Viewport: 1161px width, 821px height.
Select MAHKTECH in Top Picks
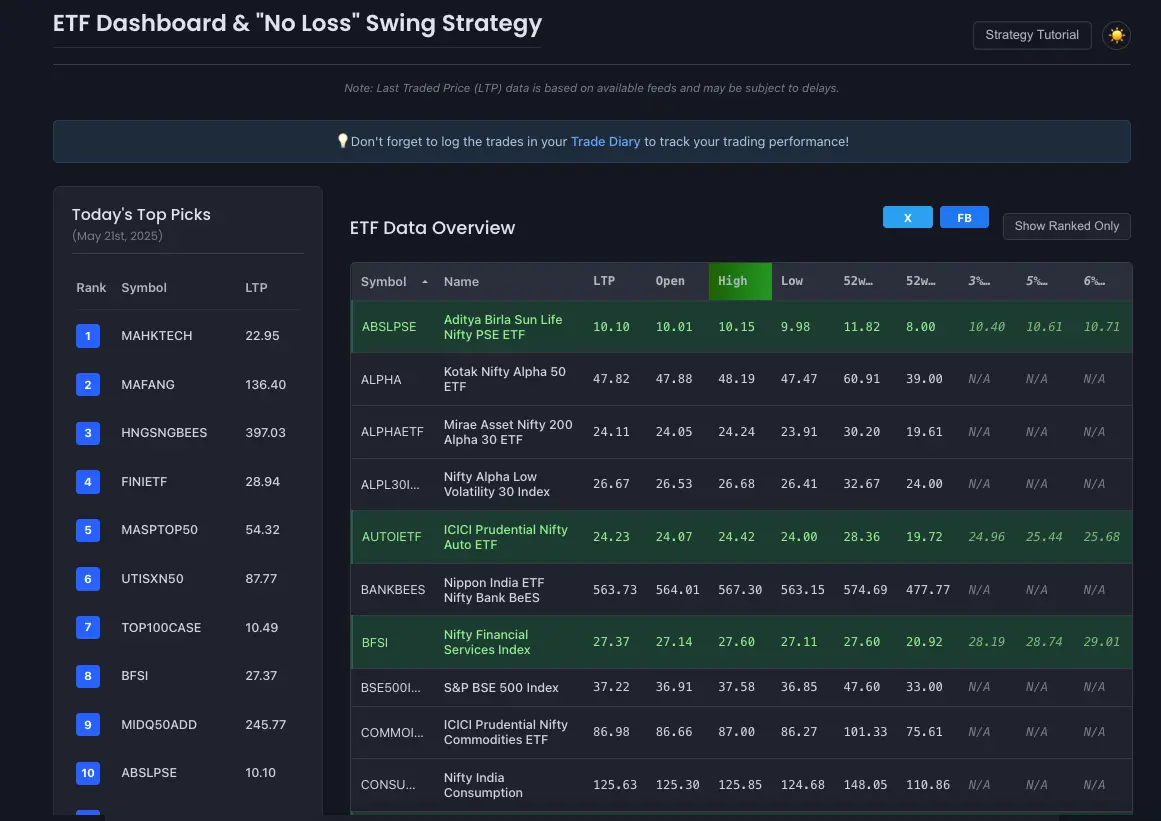(x=156, y=336)
